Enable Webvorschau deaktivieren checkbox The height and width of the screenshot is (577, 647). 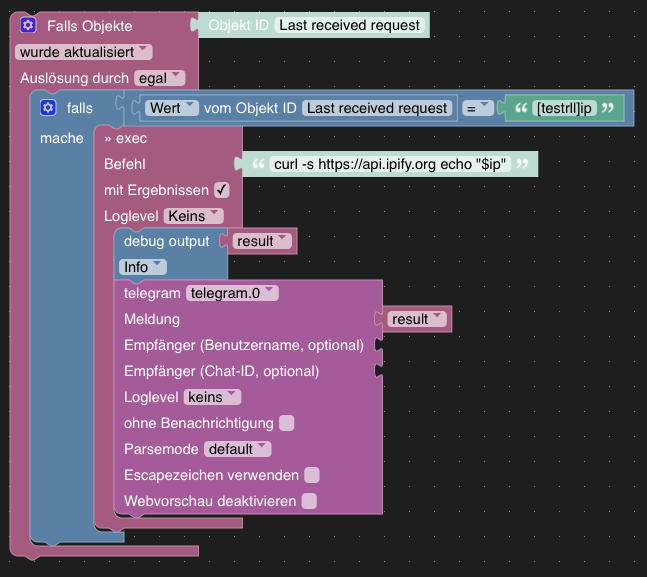pos(309,501)
